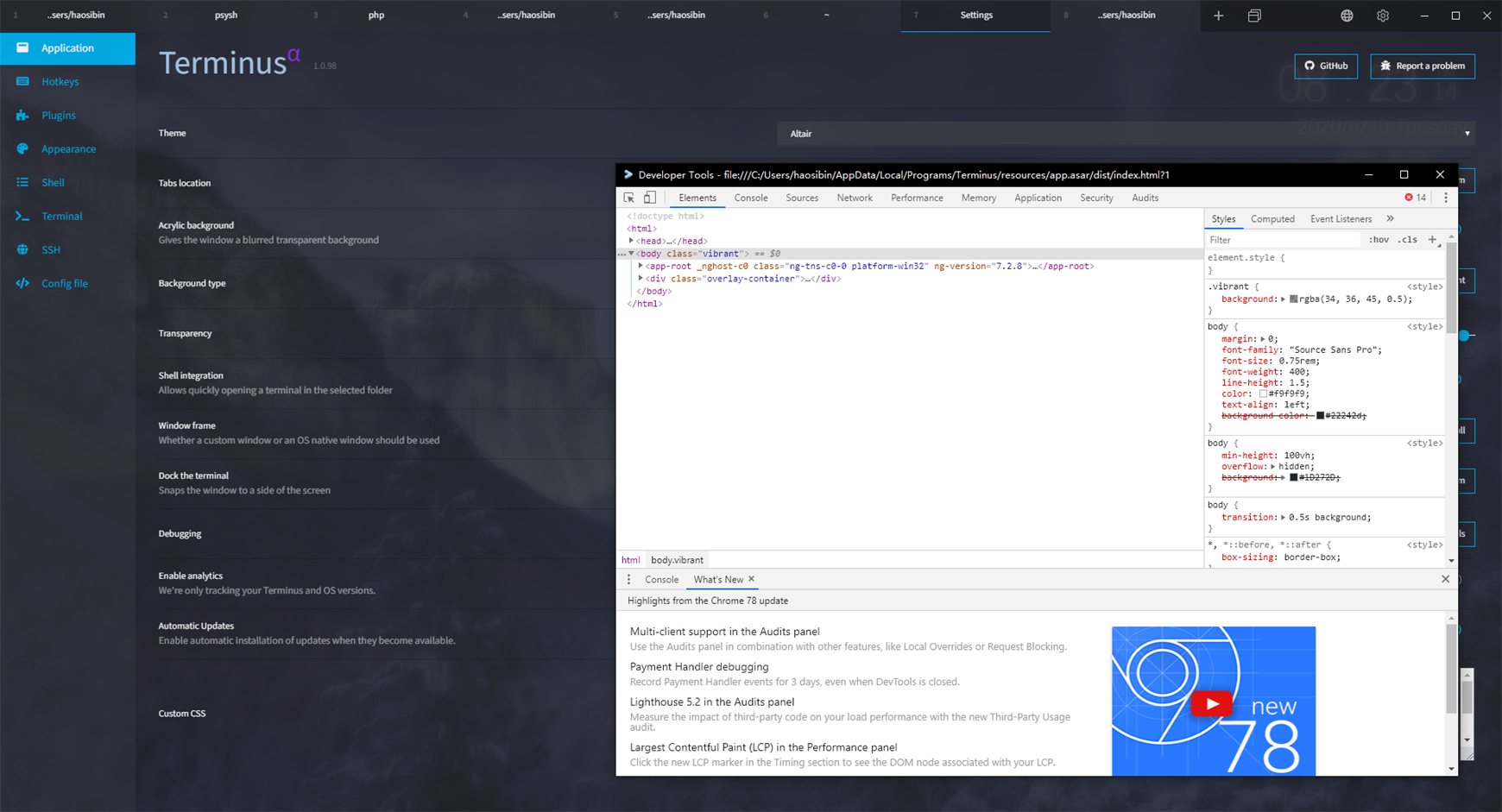Screen dimensions: 1502x812
Task: Click the GitHub button
Action: click(1326, 66)
